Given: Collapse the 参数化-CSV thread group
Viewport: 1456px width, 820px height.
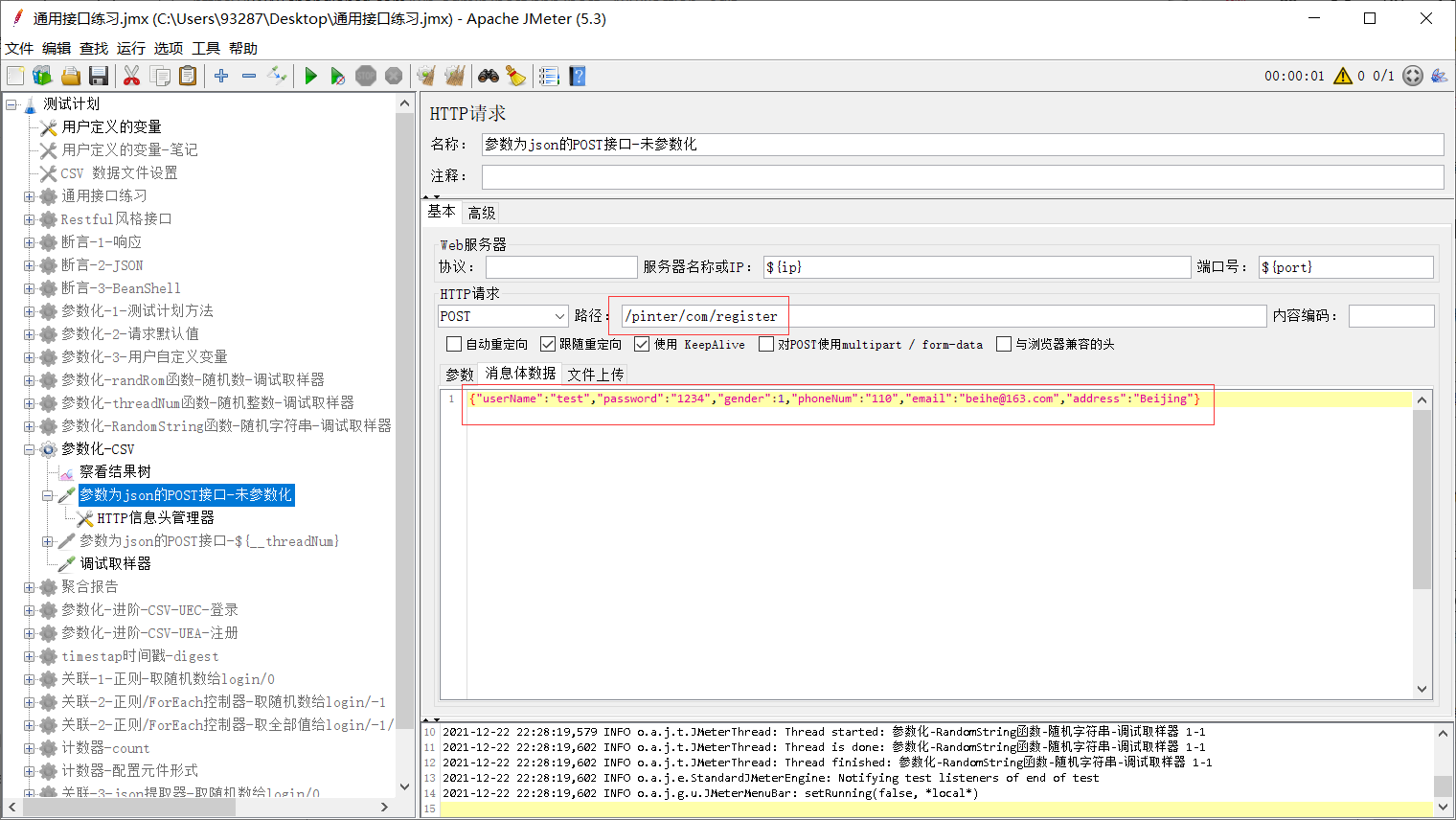Looking at the screenshot, I should (29, 449).
